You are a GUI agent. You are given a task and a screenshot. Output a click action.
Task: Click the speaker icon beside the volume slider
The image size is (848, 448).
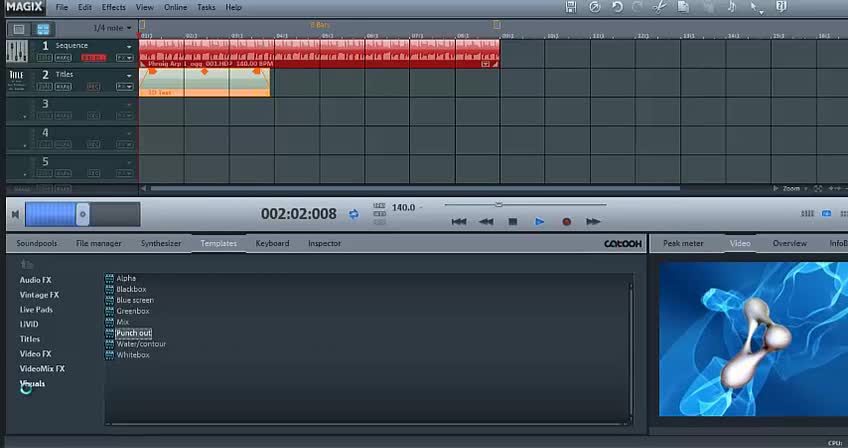[15, 214]
